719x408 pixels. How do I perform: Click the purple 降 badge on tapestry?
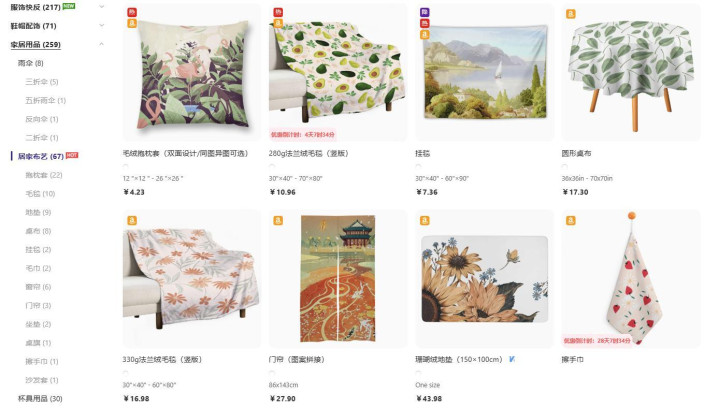pos(425,12)
